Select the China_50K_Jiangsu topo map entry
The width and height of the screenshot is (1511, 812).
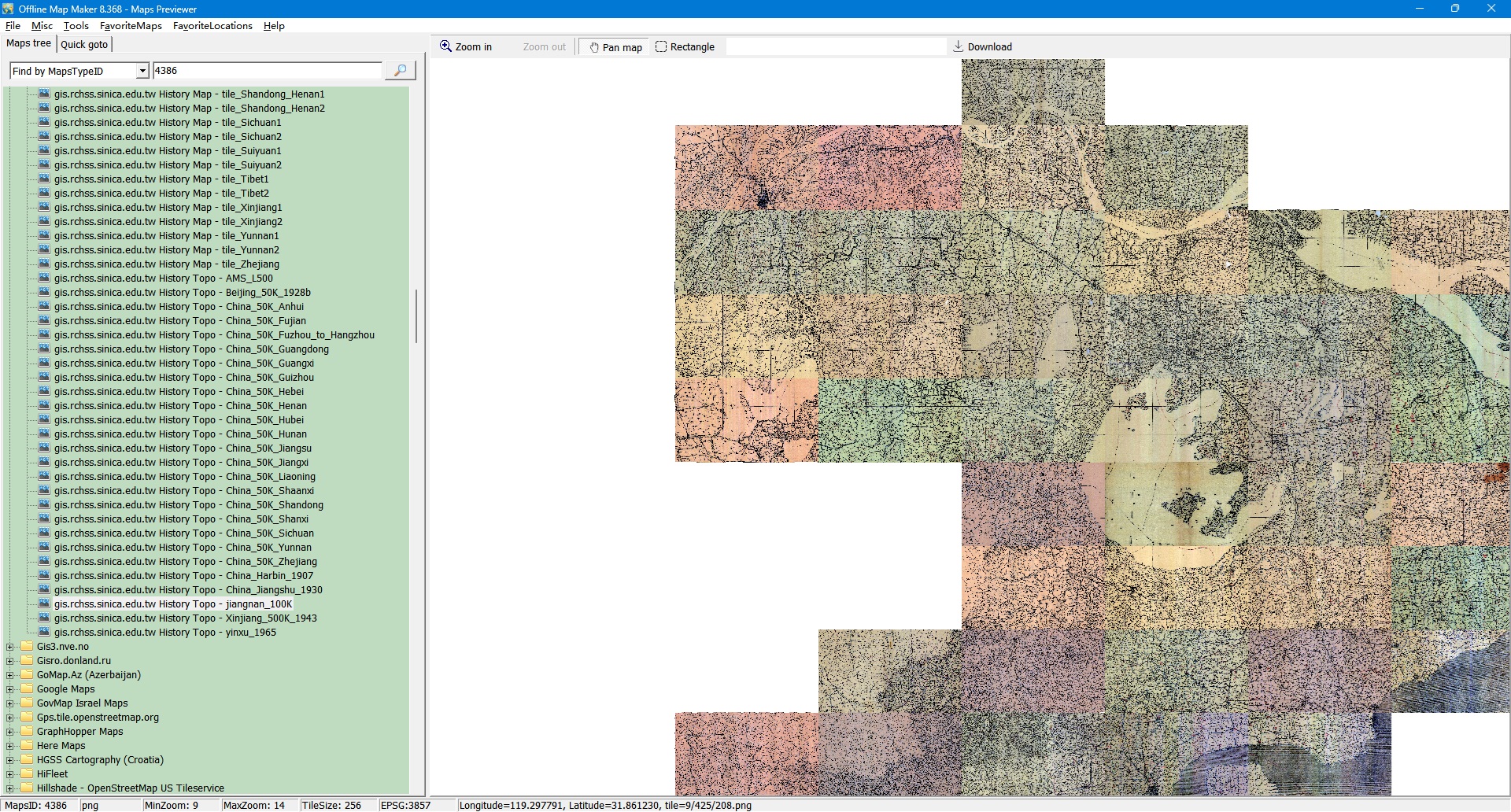pos(183,448)
